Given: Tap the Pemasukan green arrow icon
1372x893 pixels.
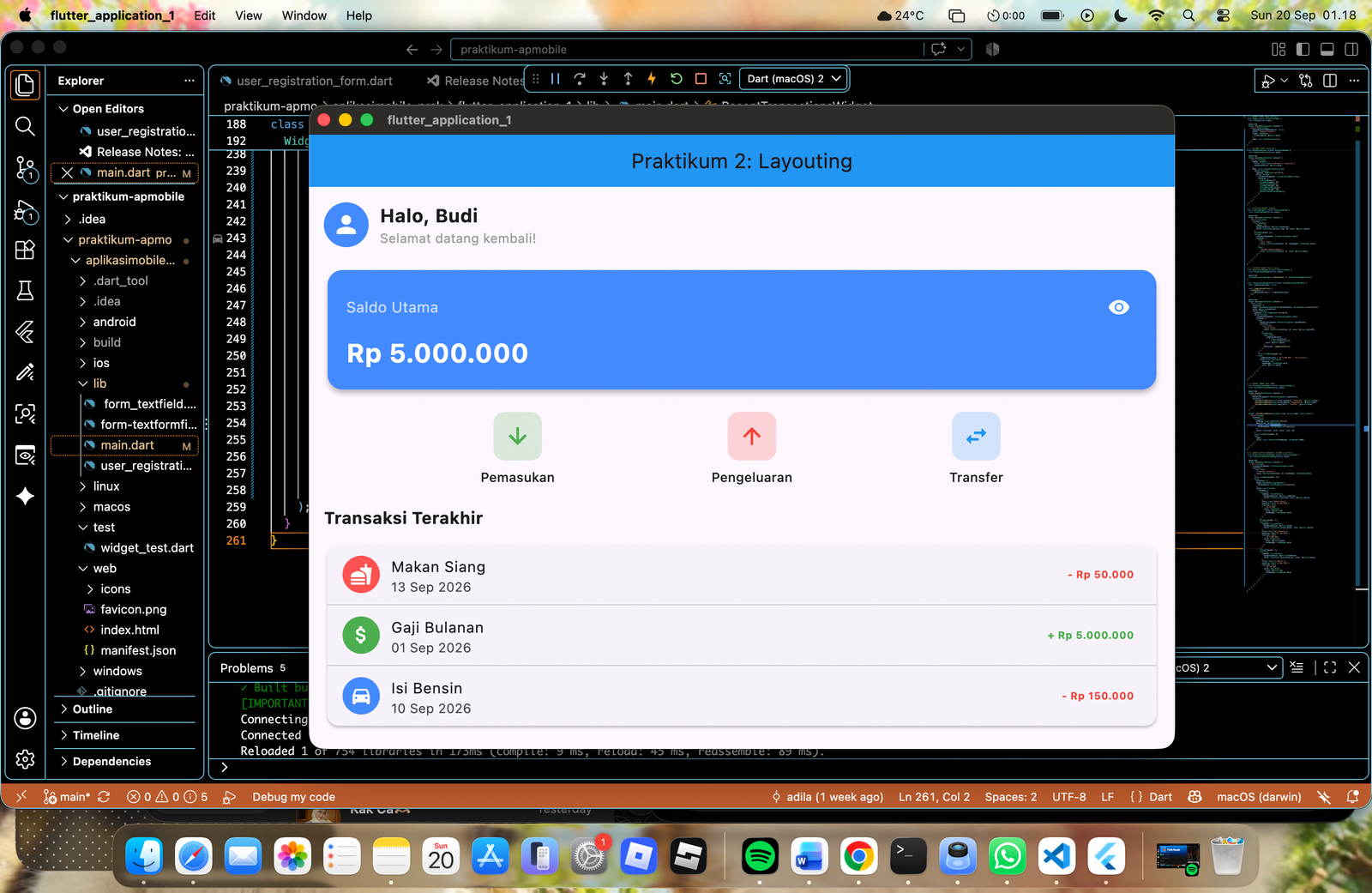Looking at the screenshot, I should pyautogui.click(x=517, y=436).
